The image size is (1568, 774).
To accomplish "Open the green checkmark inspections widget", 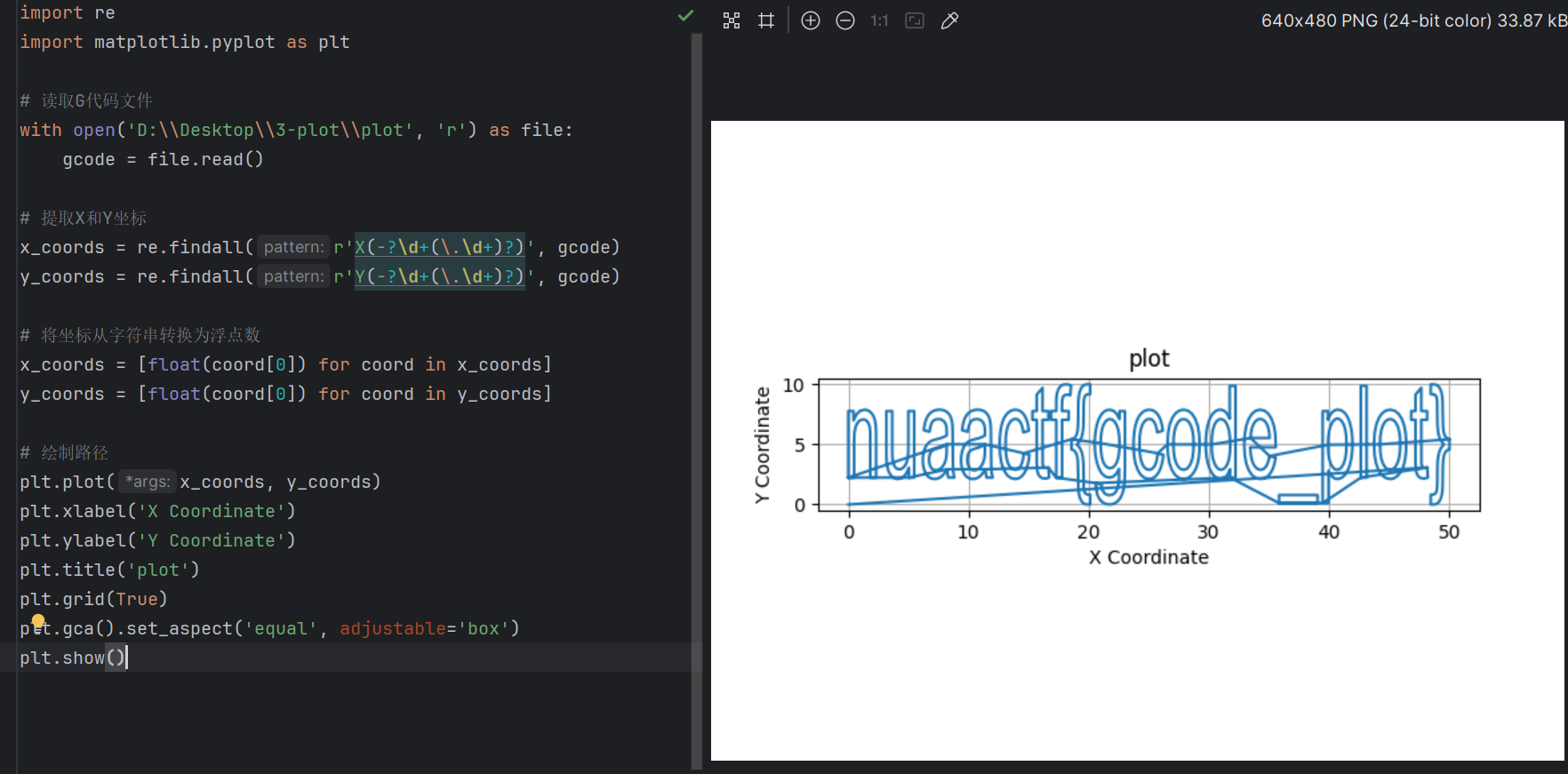I will (x=685, y=15).
